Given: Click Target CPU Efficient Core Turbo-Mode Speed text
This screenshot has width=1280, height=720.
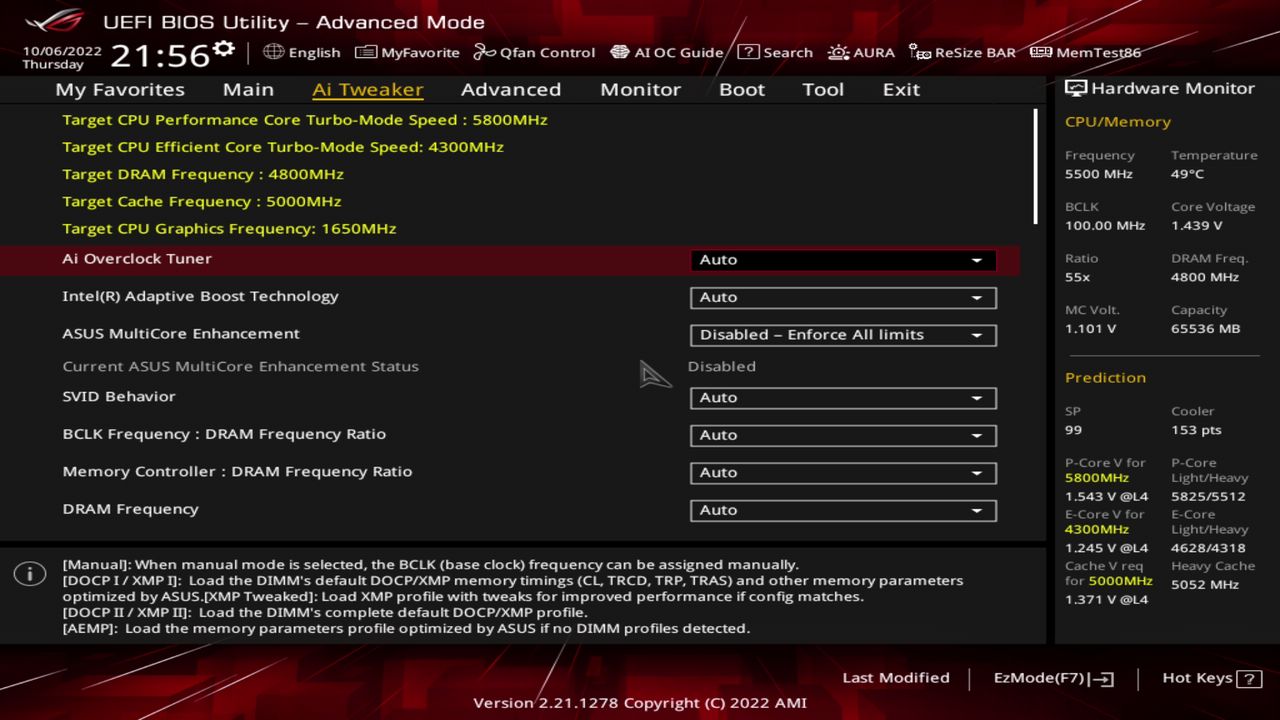Looking at the screenshot, I should pyautogui.click(x=283, y=147).
